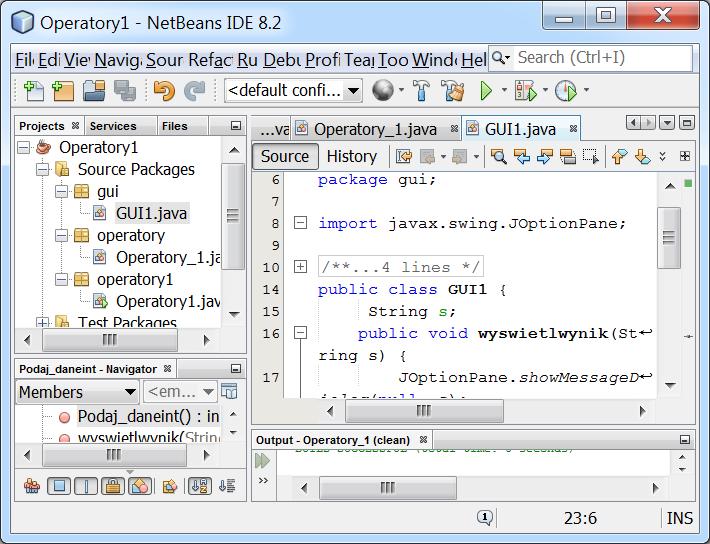Collapse the import fold at line 8

(300, 223)
